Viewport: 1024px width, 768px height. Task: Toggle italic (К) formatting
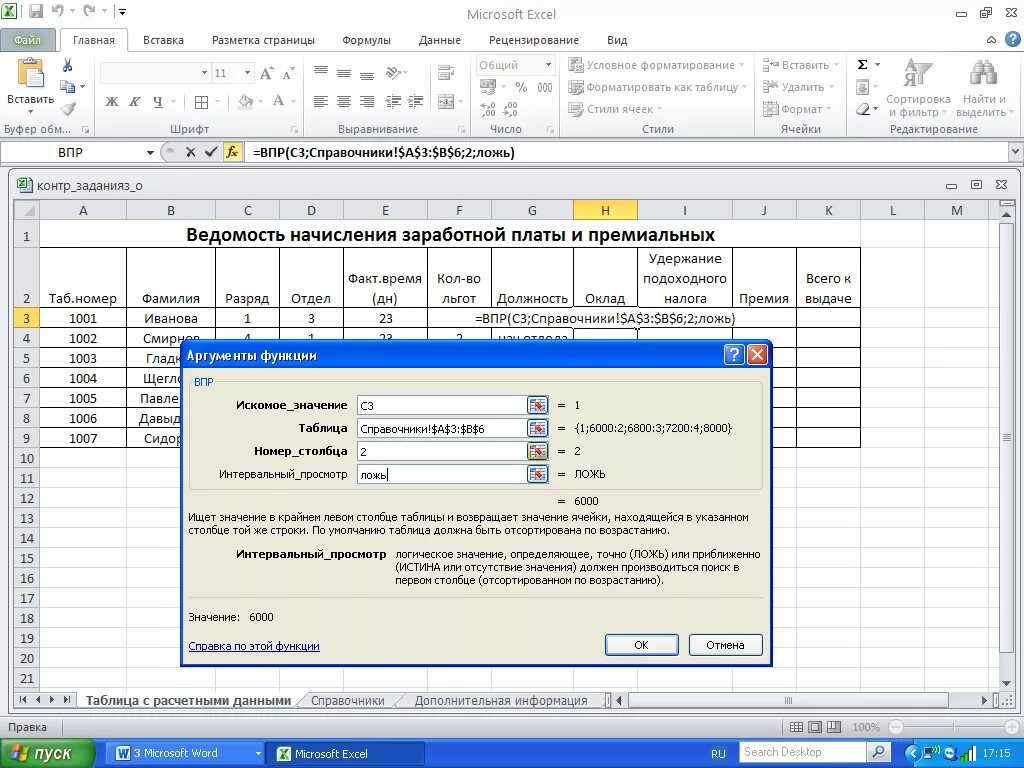click(135, 102)
